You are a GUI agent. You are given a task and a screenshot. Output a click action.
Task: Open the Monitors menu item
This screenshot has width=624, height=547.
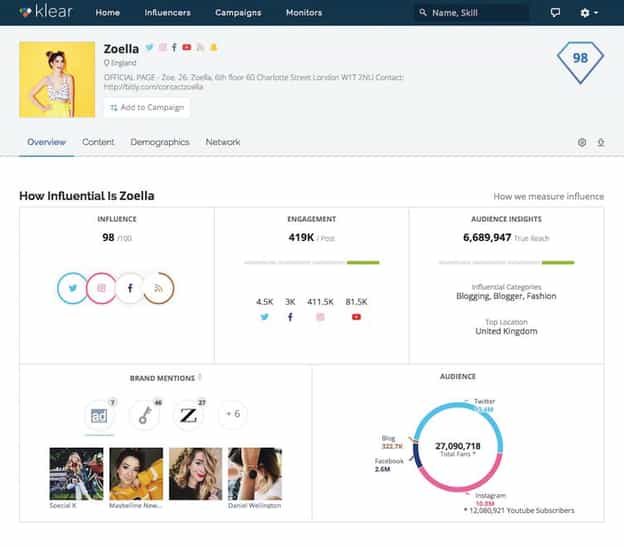(x=304, y=13)
